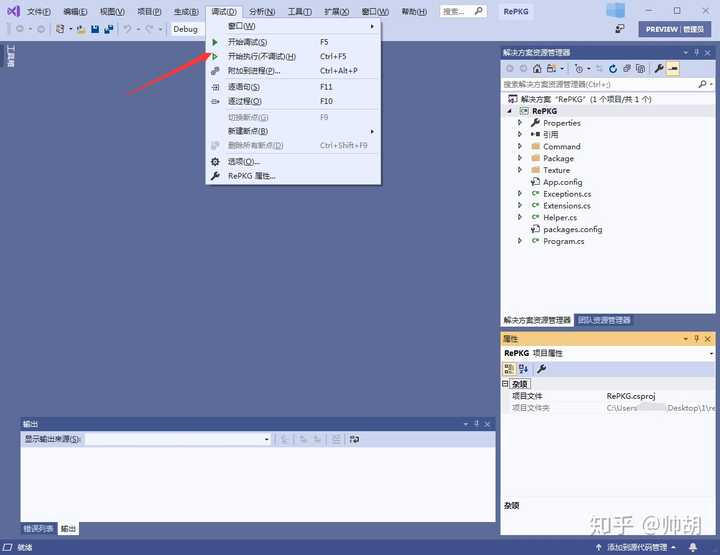Expand the Command folder

(520, 146)
